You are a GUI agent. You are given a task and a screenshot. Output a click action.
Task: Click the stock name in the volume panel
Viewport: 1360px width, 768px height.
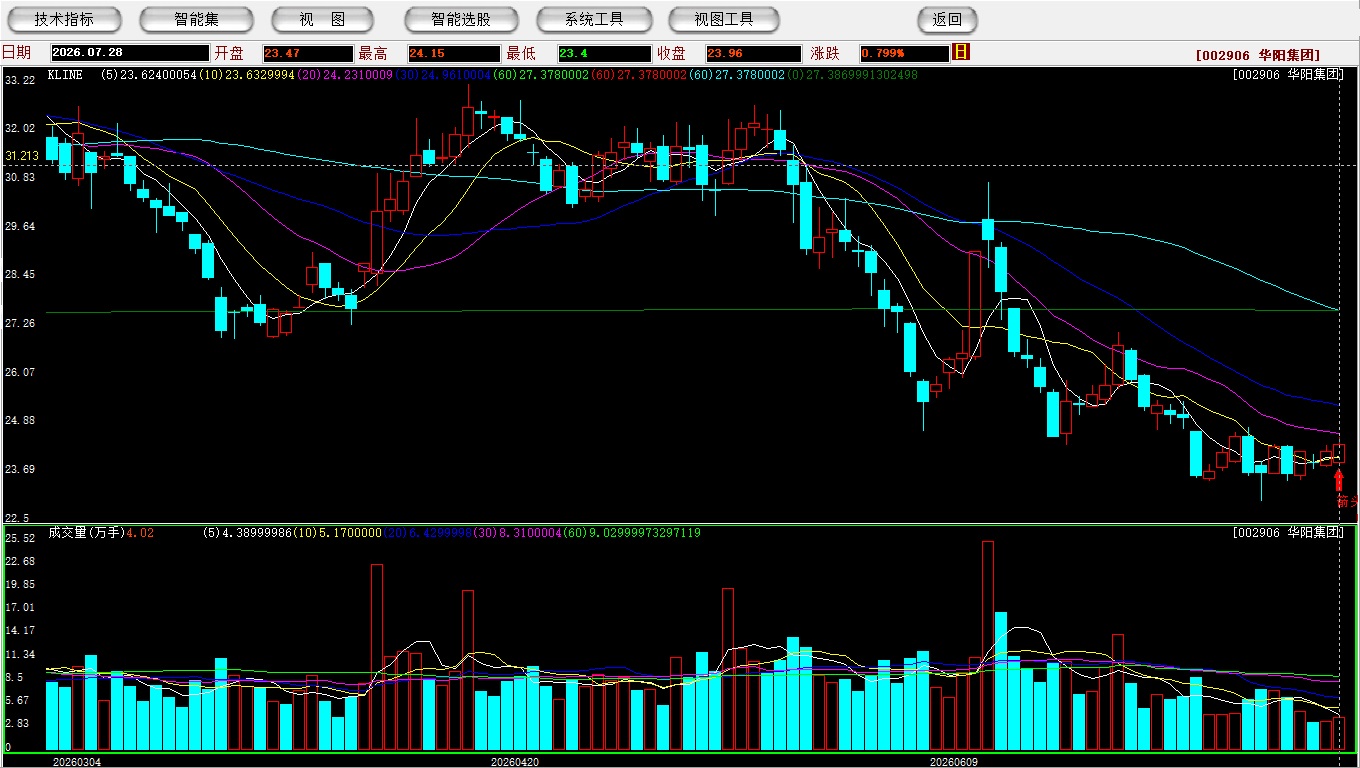[1289, 533]
